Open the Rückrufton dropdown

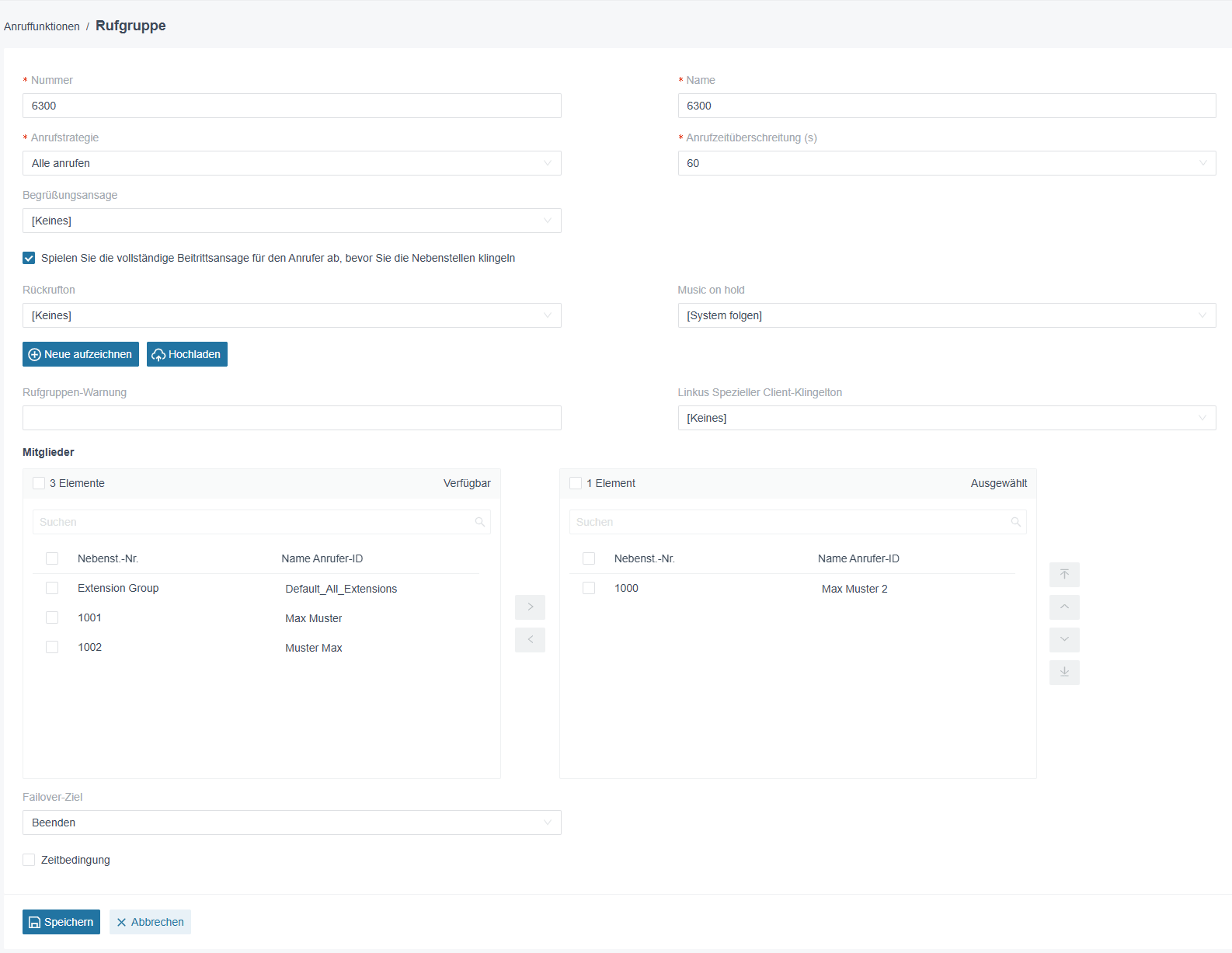point(292,315)
